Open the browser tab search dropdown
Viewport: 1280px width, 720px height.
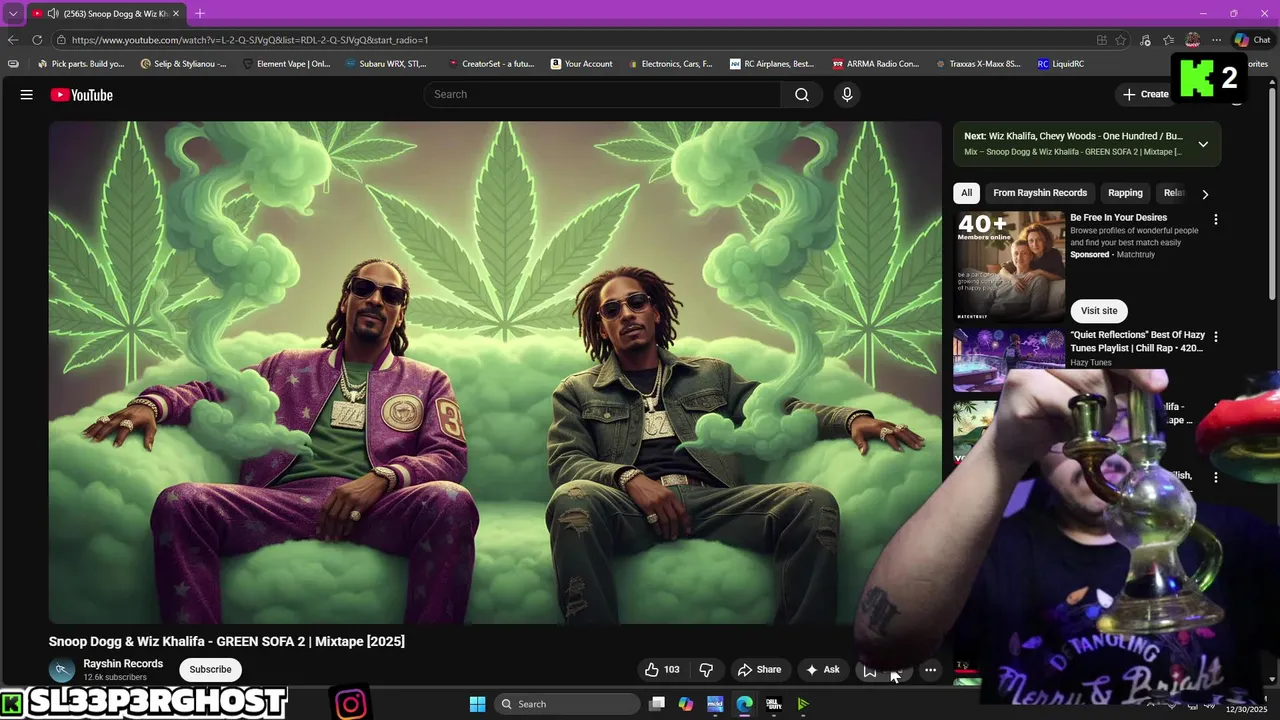pos(13,13)
